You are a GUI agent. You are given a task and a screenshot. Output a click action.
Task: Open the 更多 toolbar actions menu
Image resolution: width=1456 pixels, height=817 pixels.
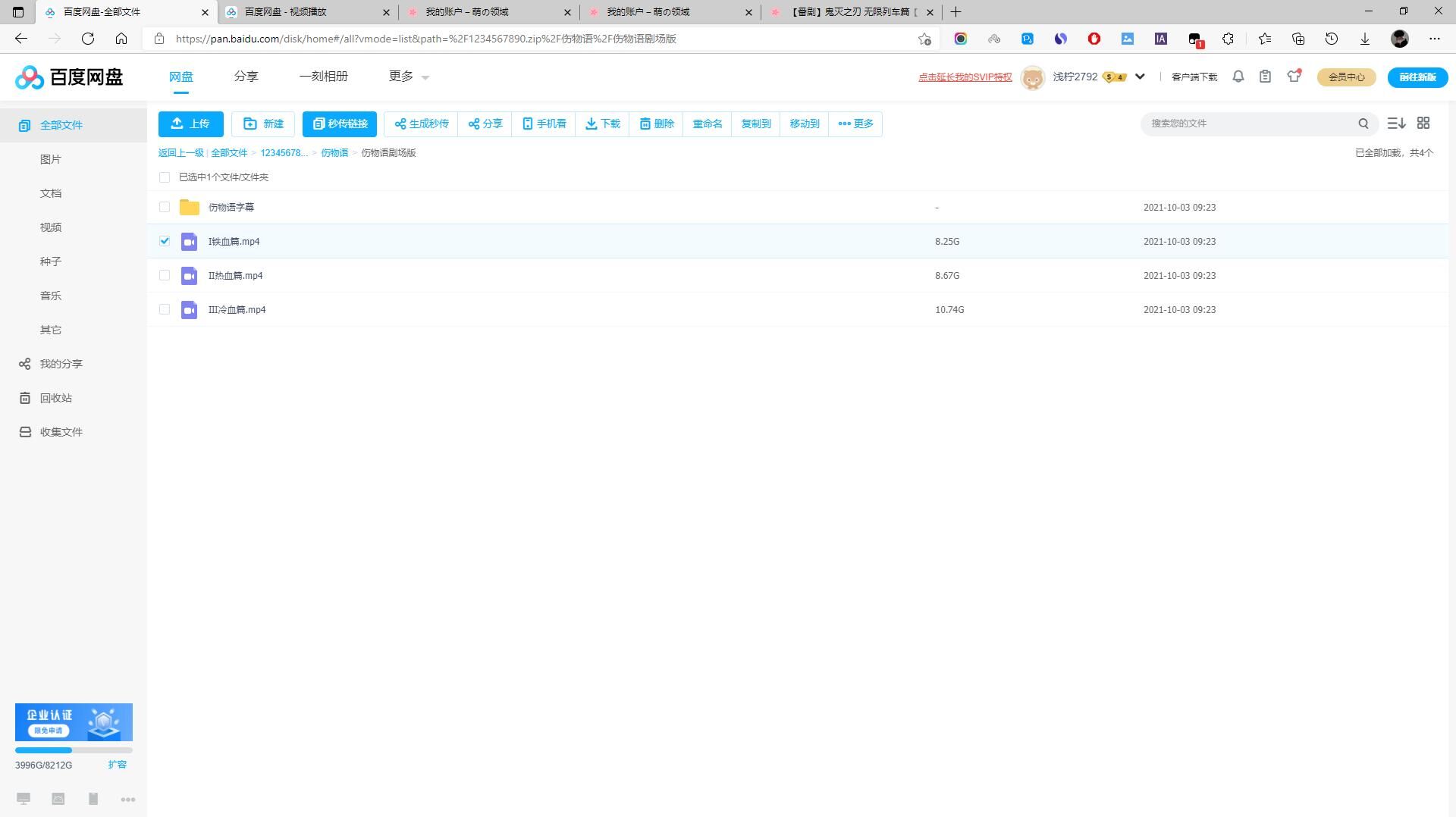click(x=855, y=124)
